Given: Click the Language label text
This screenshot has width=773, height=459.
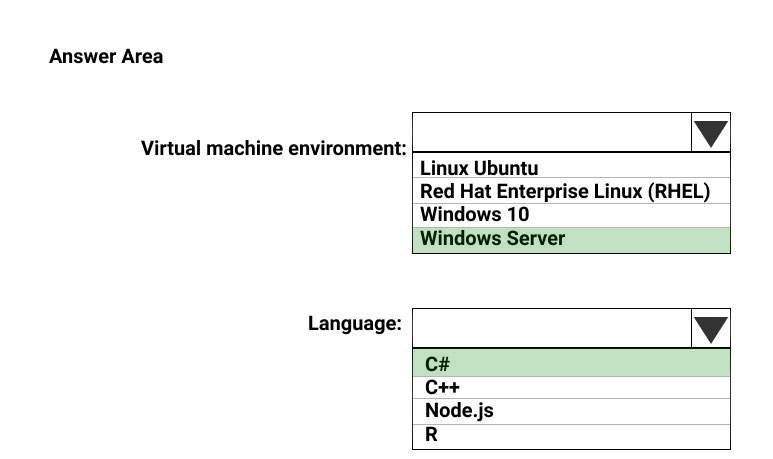Looking at the screenshot, I should [x=355, y=324].
